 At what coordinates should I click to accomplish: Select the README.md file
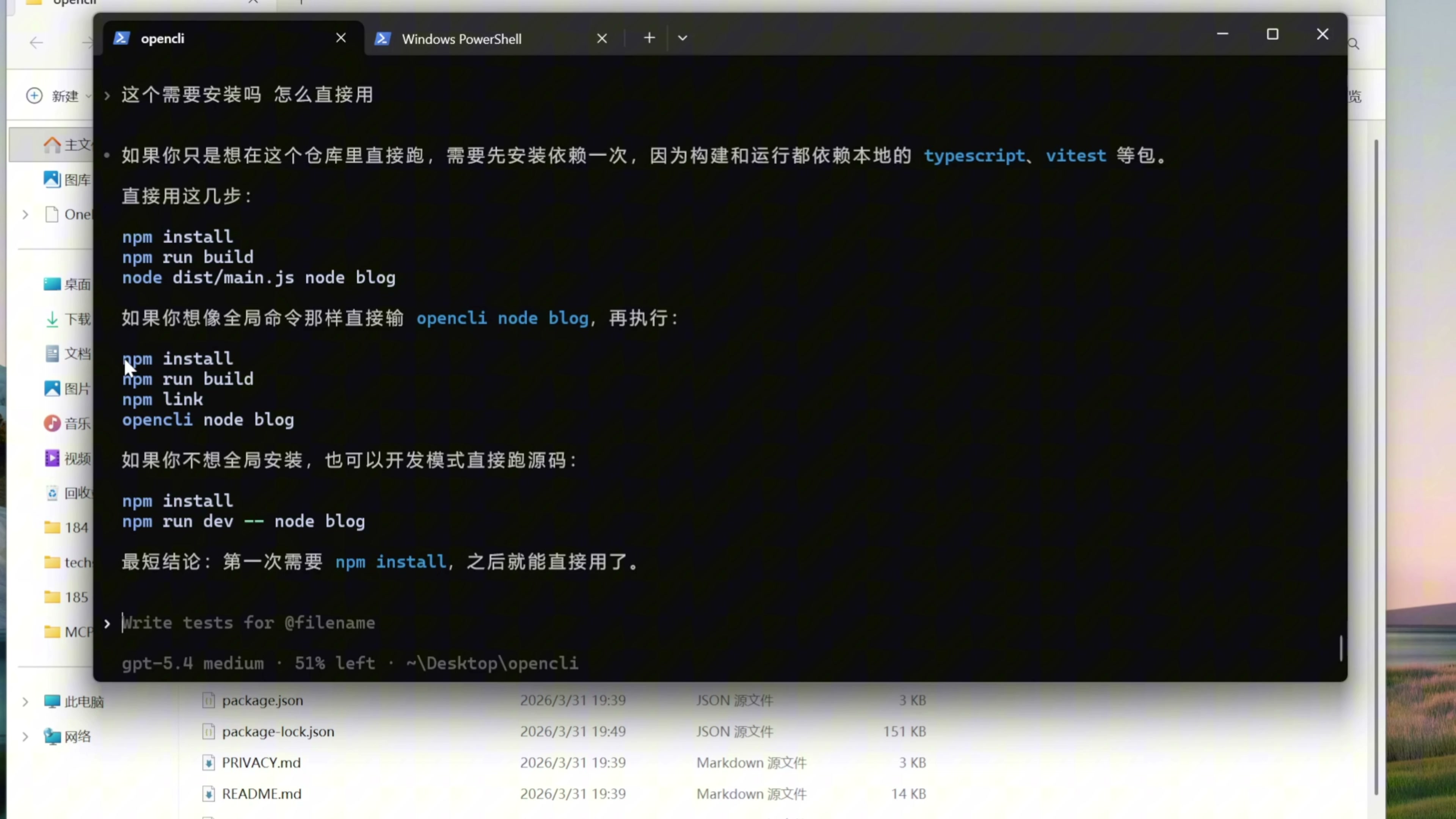[261, 794]
